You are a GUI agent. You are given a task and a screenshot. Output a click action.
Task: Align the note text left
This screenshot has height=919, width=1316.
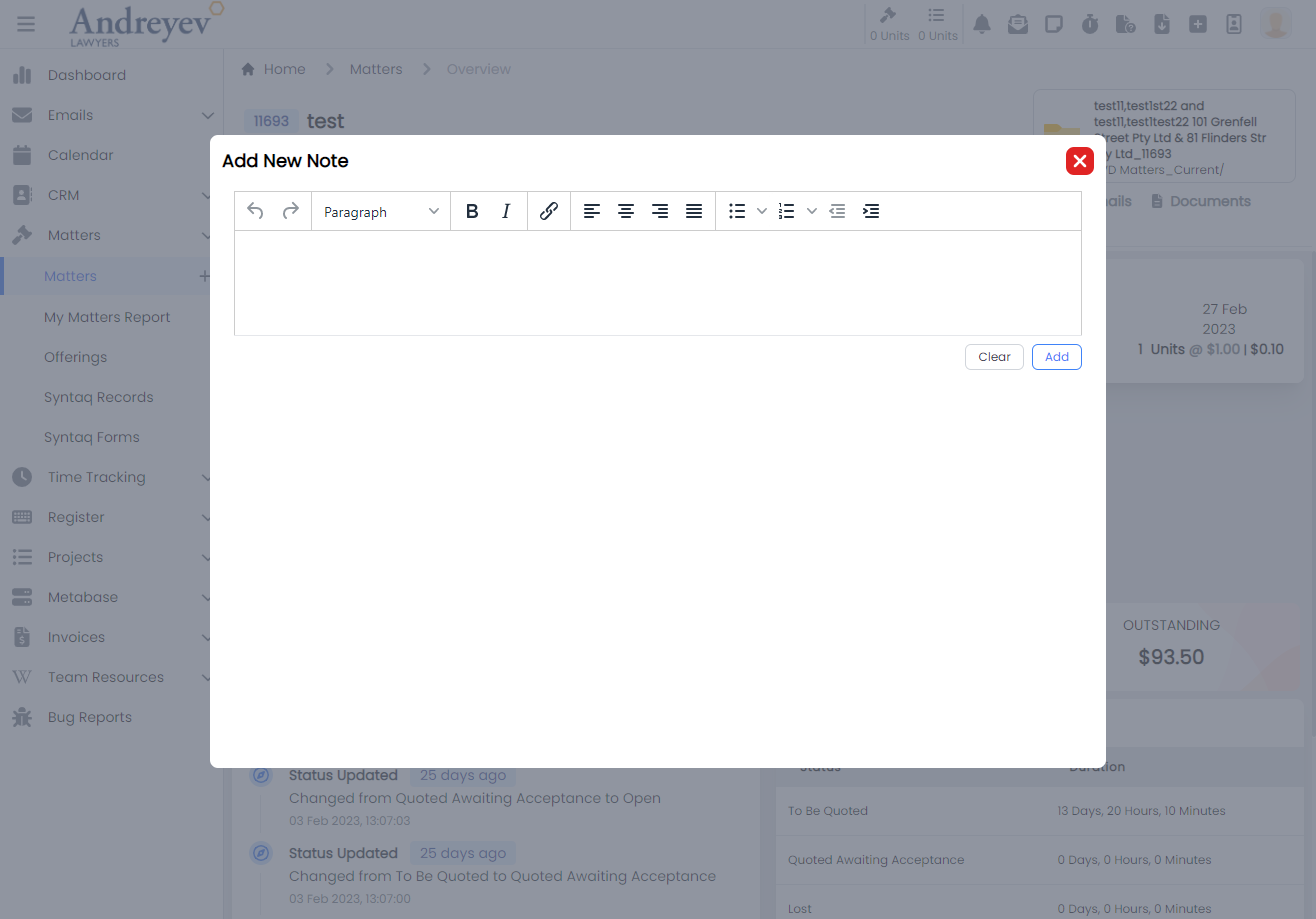tap(592, 211)
